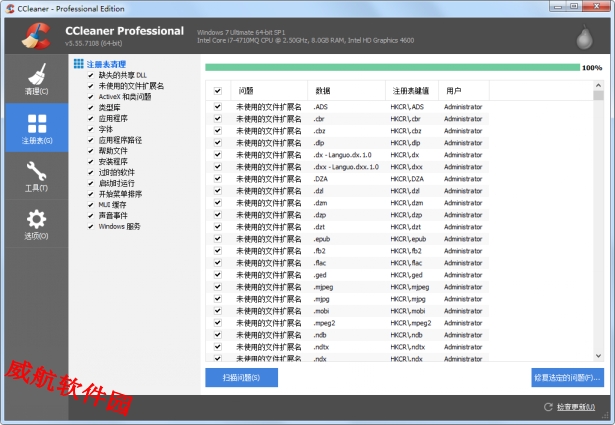
Task: Uncheck the .mpeg2 result row
Action: point(218,323)
